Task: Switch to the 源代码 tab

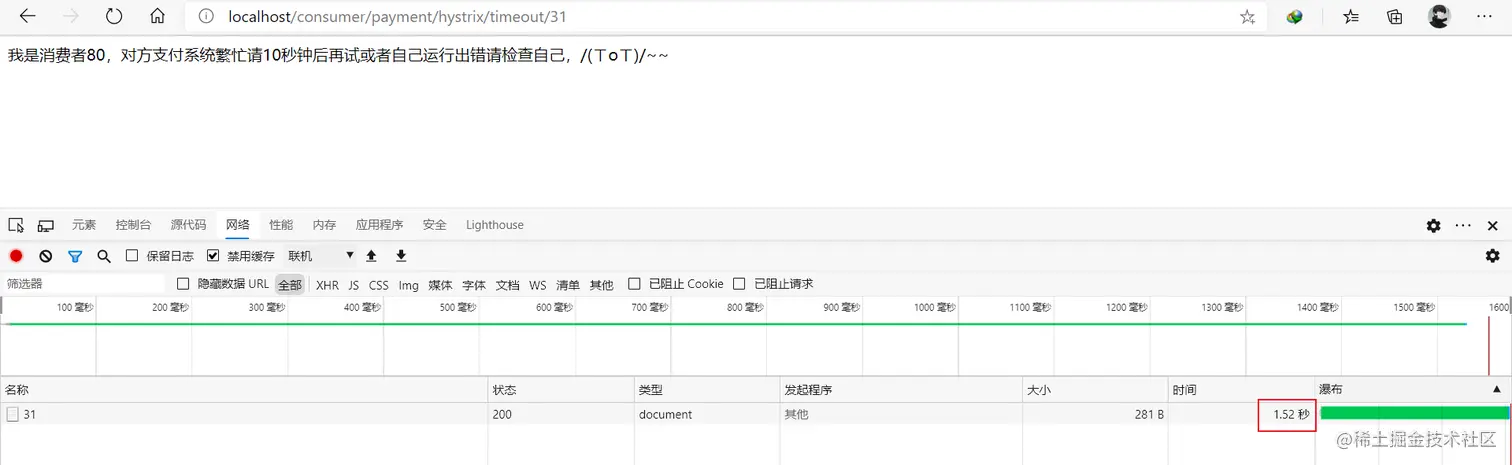Action: coord(188,225)
